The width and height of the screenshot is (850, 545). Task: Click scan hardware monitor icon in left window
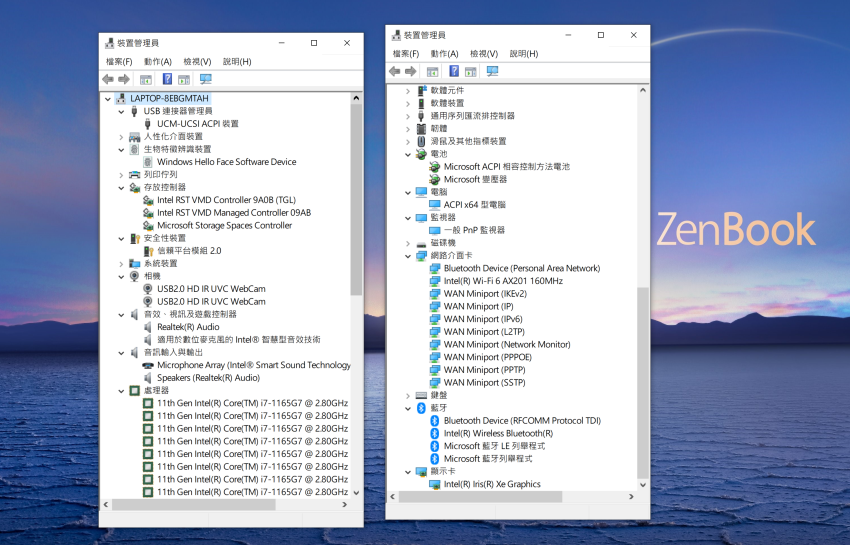click(205, 79)
